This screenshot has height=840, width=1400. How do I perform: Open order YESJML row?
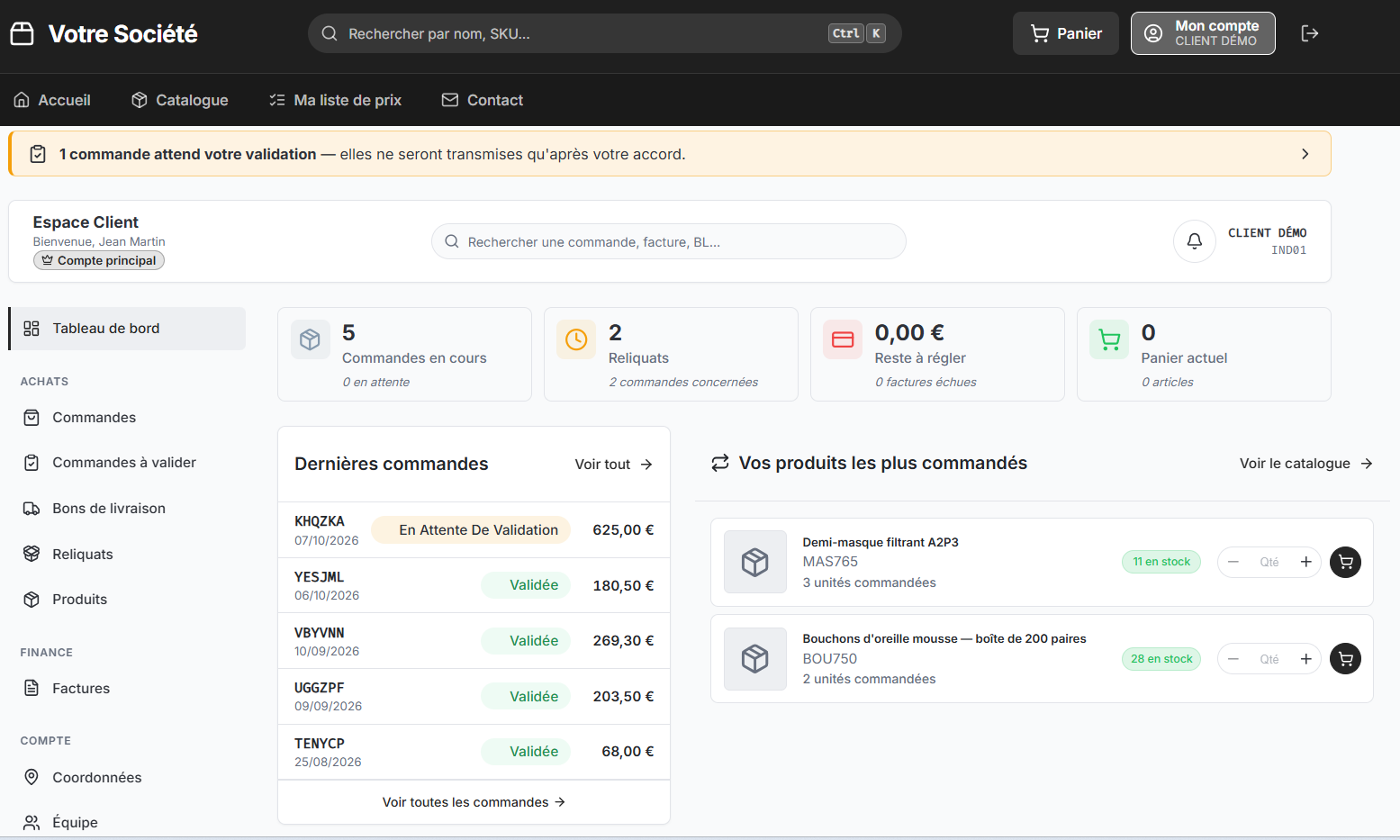474,586
